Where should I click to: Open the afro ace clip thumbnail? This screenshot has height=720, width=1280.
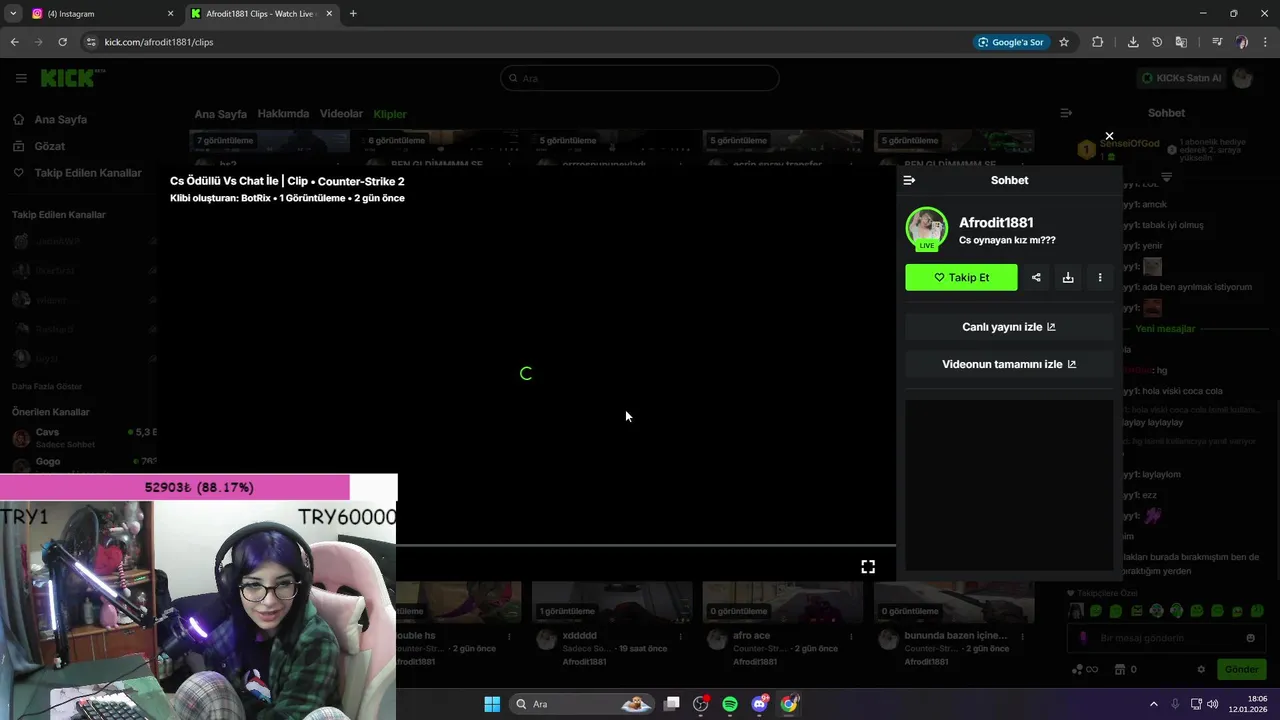(783, 602)
